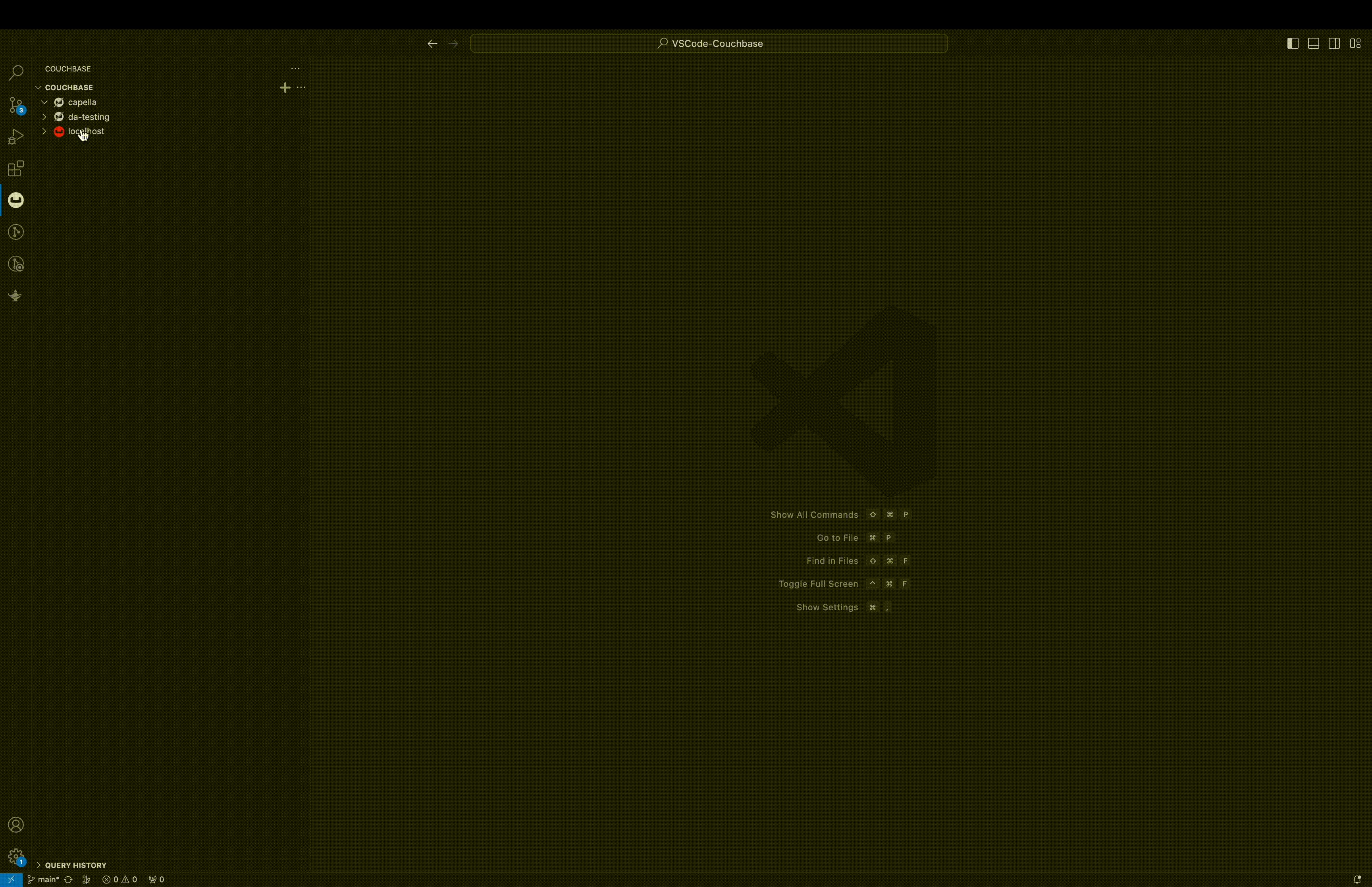This screenshot has height=887, width=1372.
Task: Toggle primary side bar visibility
Action: (x=1293, y=43)
